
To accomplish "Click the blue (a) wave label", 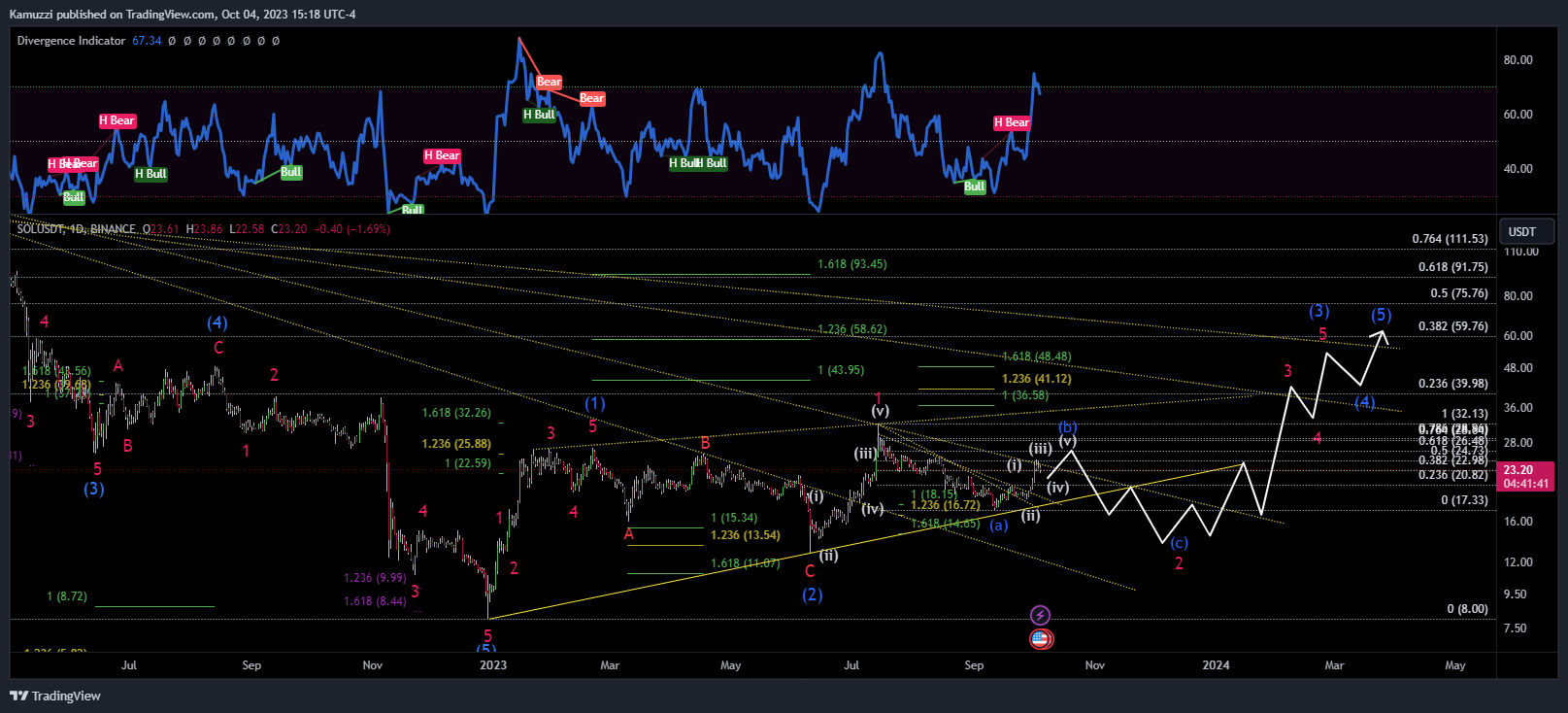I will (x=998, y=526).
